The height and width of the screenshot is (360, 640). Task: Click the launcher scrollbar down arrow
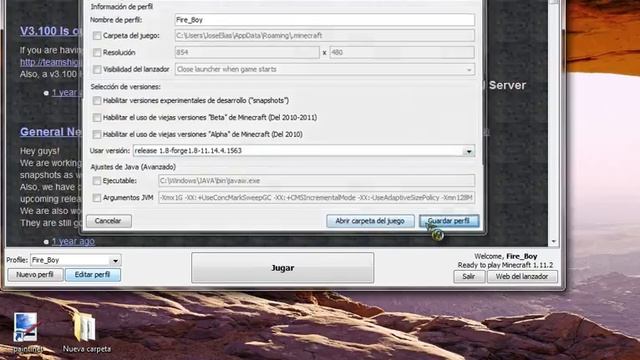[x=554, y=241]
